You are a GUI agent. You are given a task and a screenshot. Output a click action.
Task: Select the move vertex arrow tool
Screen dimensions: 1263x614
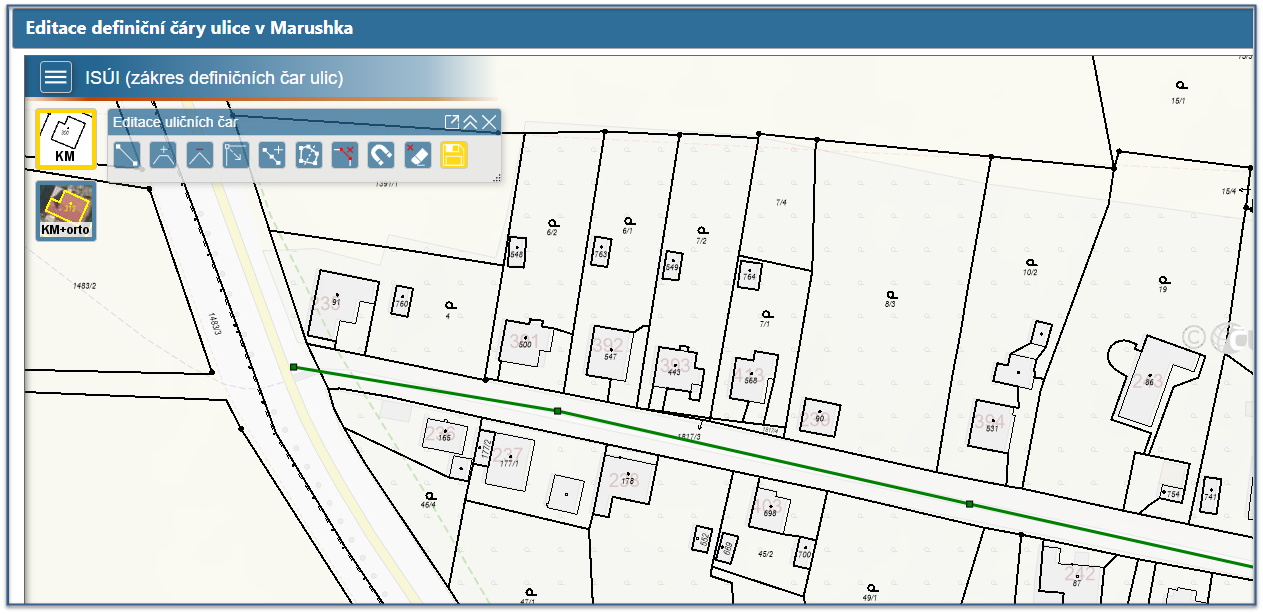tap(236, 155)
